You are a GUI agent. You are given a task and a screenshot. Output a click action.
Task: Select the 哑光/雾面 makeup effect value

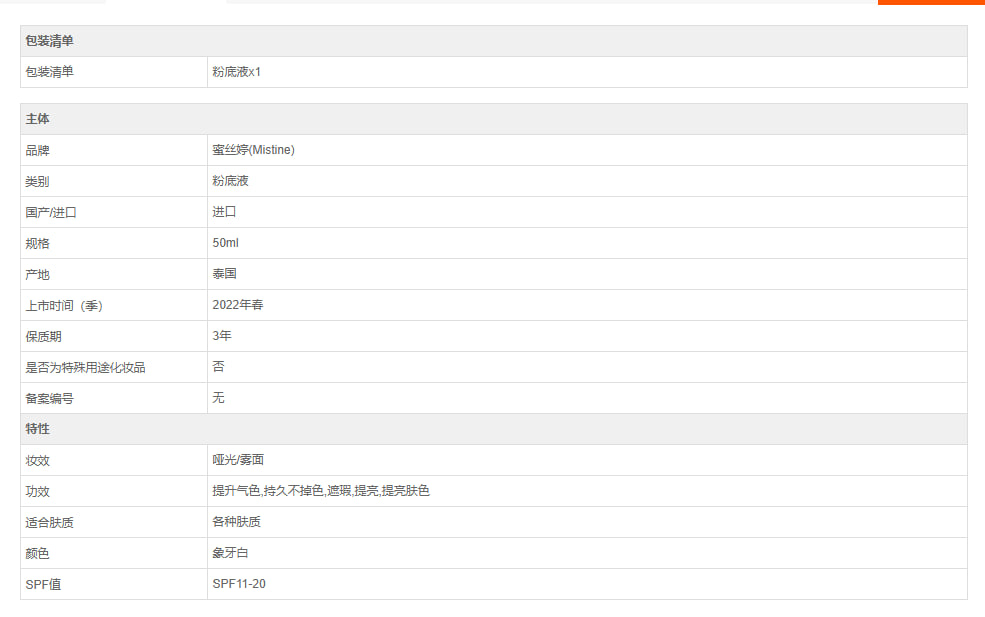[x=238, y=460]
